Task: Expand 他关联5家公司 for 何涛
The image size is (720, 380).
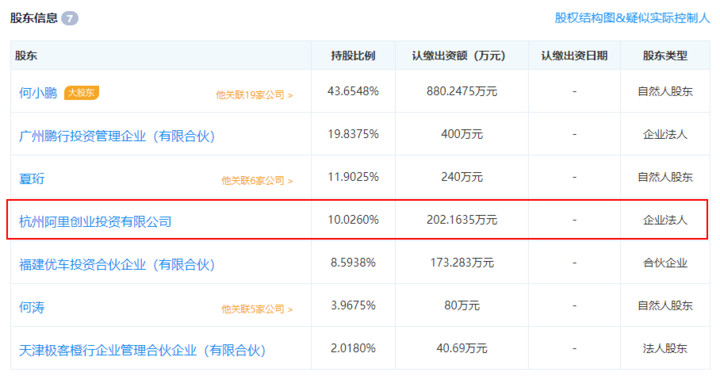Action: pyautogui.click(x=257, y=309)
